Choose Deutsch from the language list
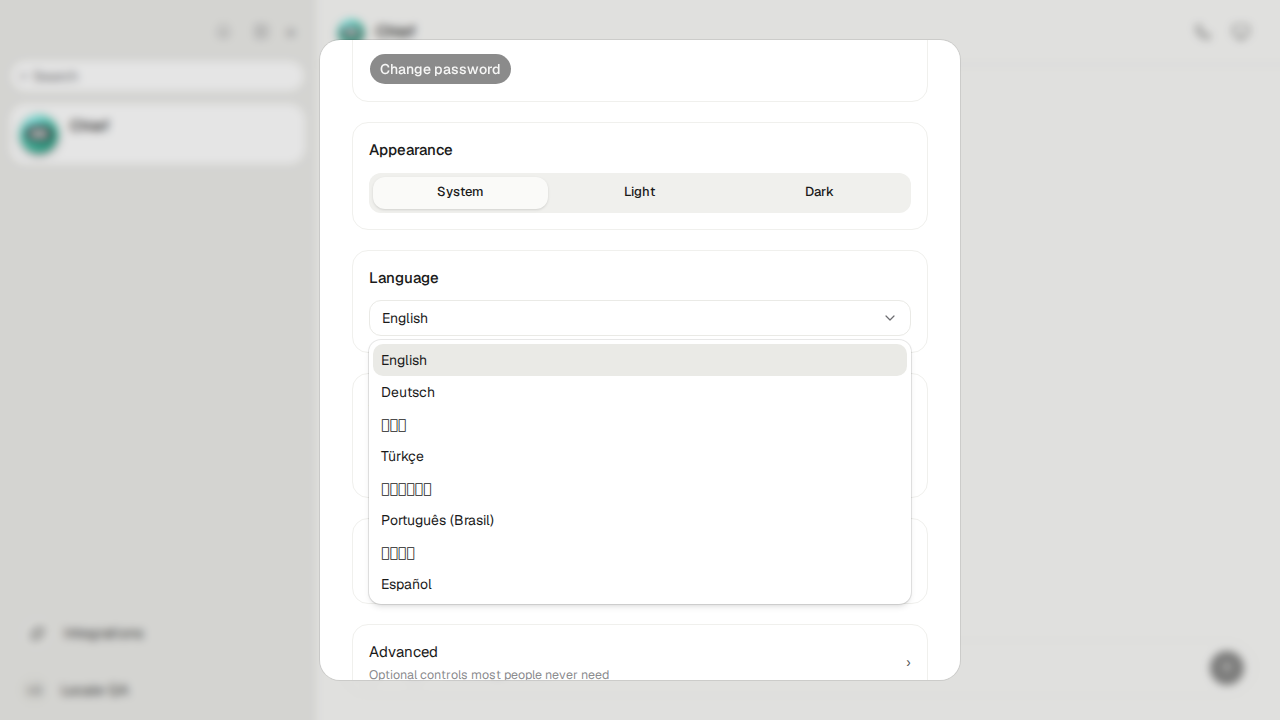The width and height of the screenshot is (1280, 720). tap(640, 392)
